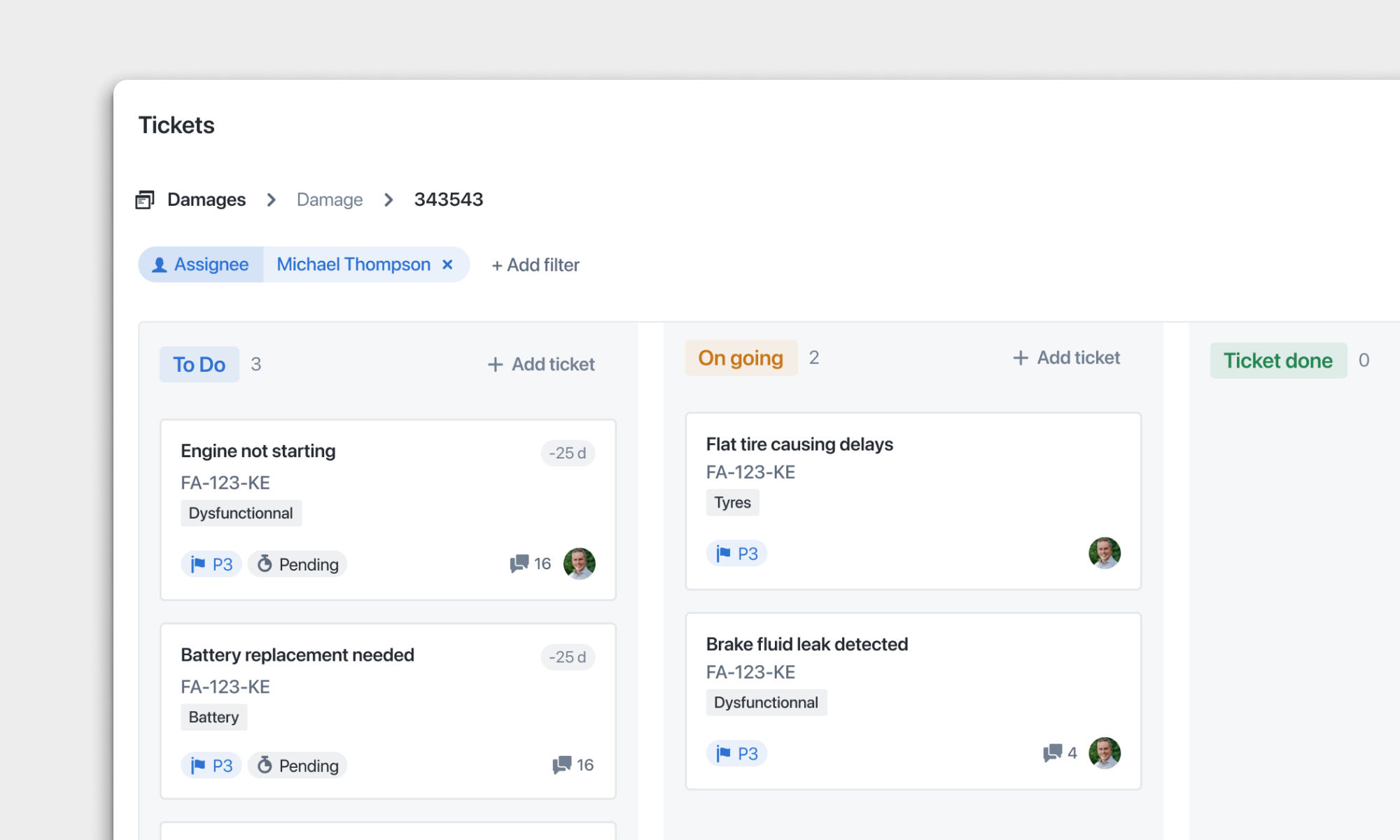
Task: Click the Tickets page heading
Action: 176,125
